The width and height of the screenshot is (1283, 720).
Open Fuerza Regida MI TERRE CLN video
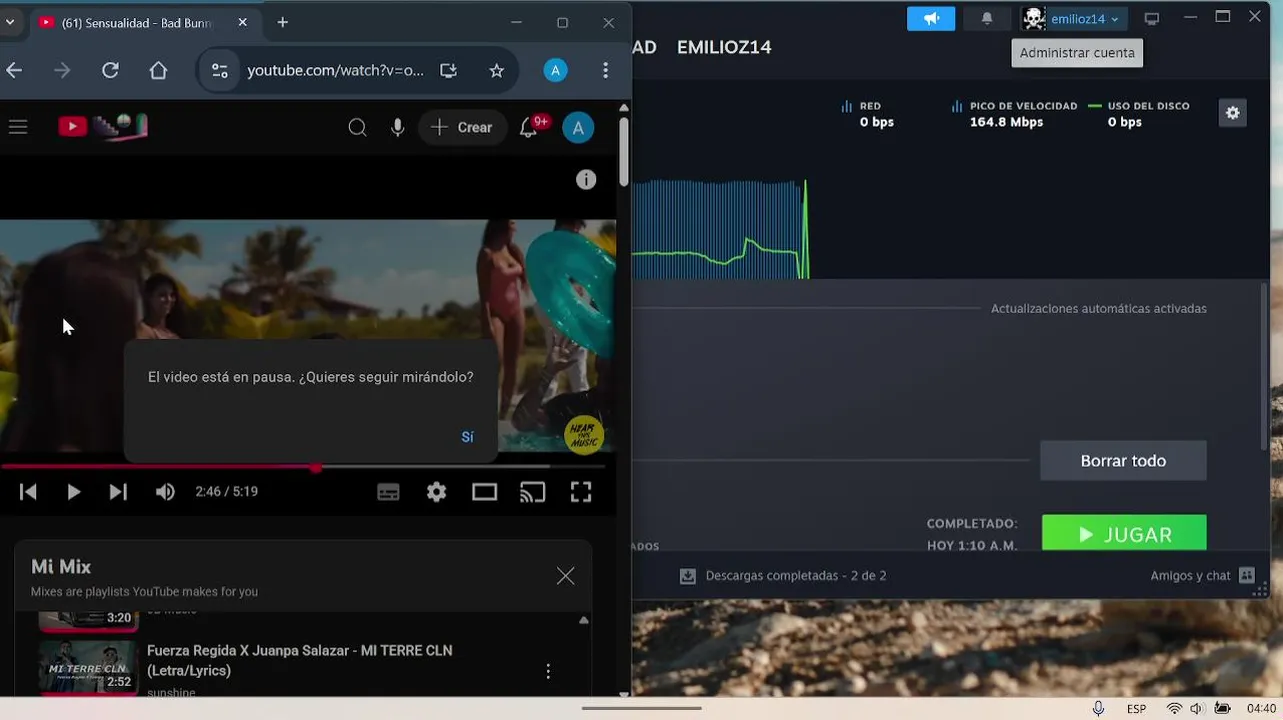pos(300,660)
